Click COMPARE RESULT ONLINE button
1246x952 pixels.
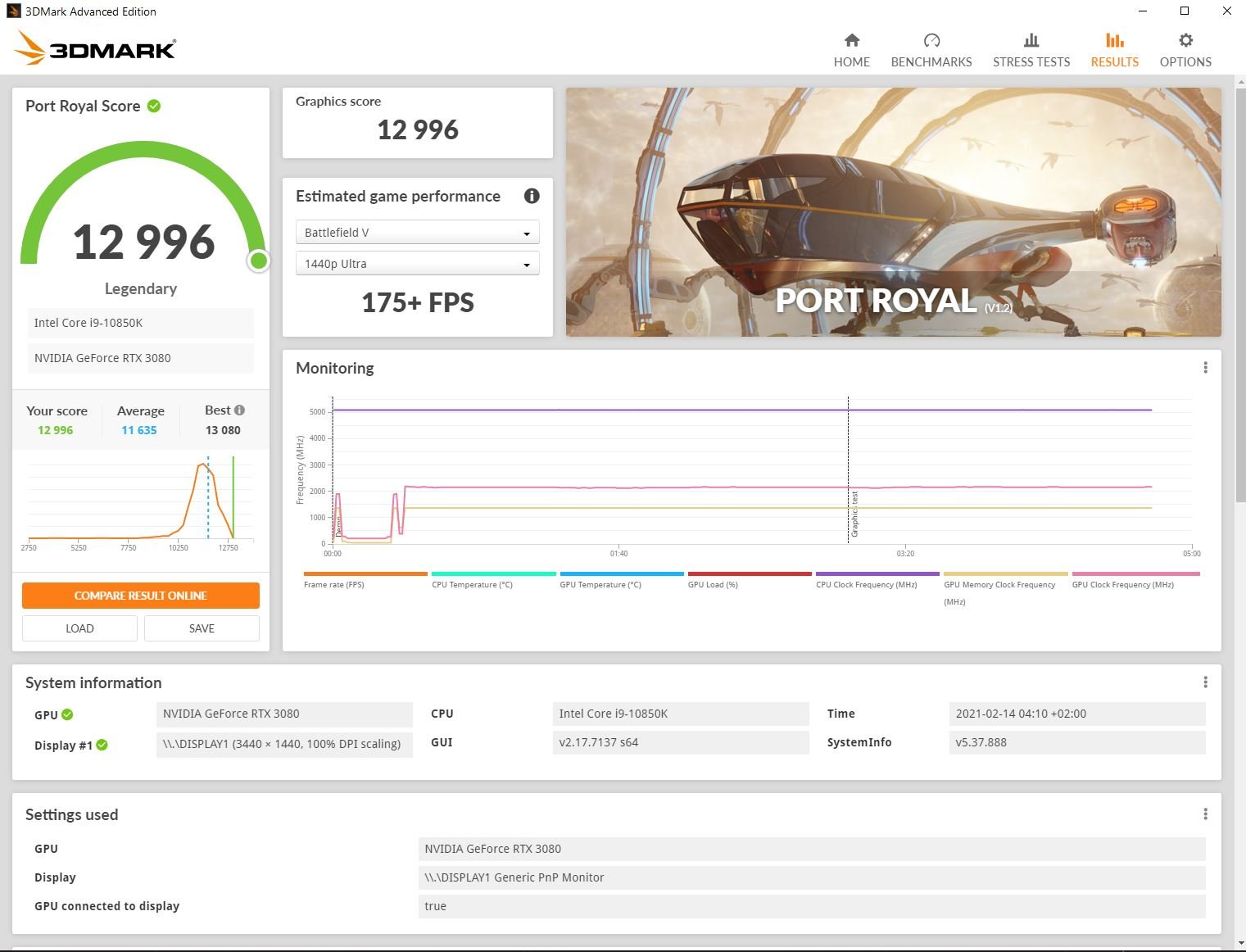click(141, 596)
